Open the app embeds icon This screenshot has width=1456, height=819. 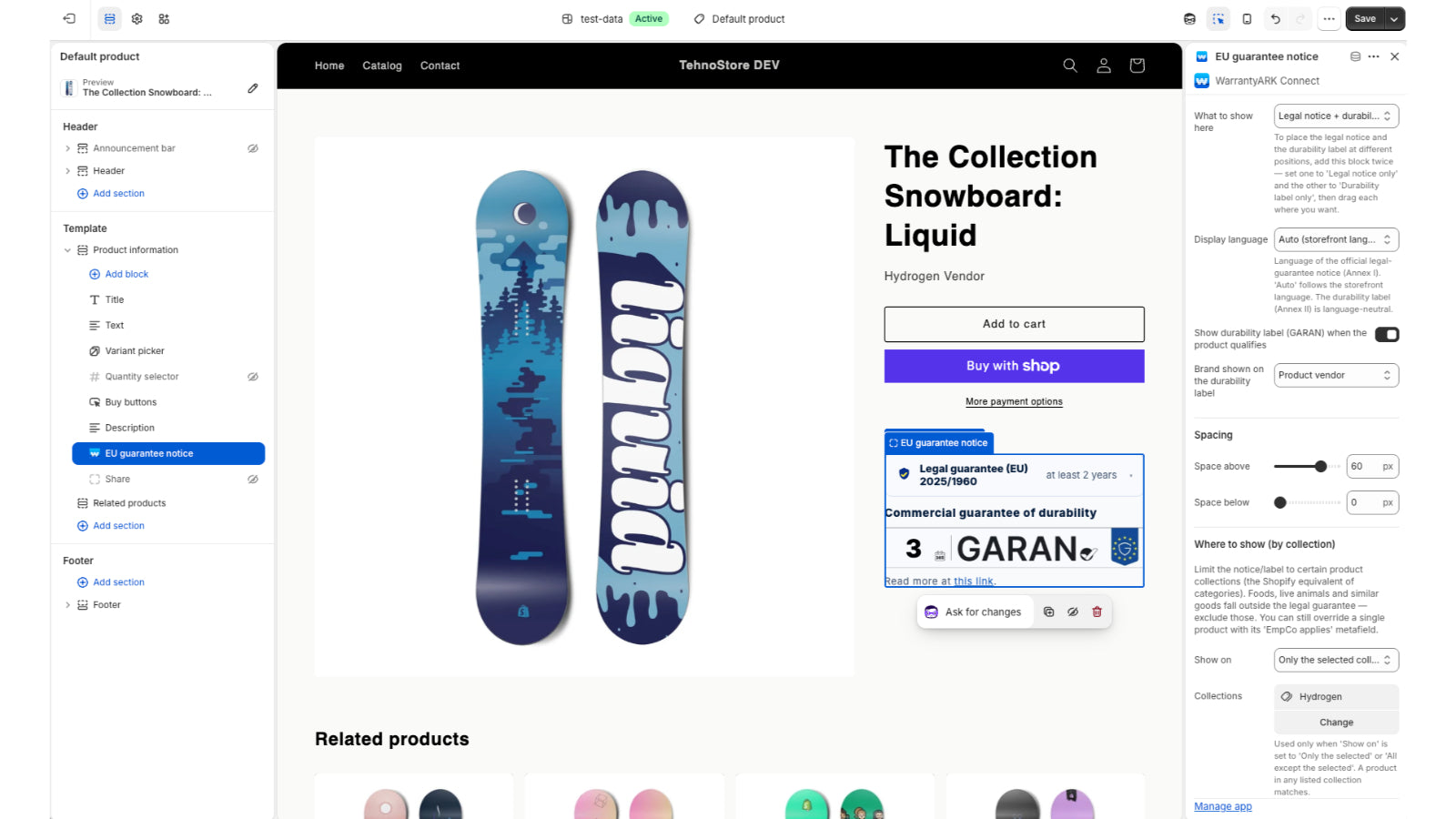164,18
